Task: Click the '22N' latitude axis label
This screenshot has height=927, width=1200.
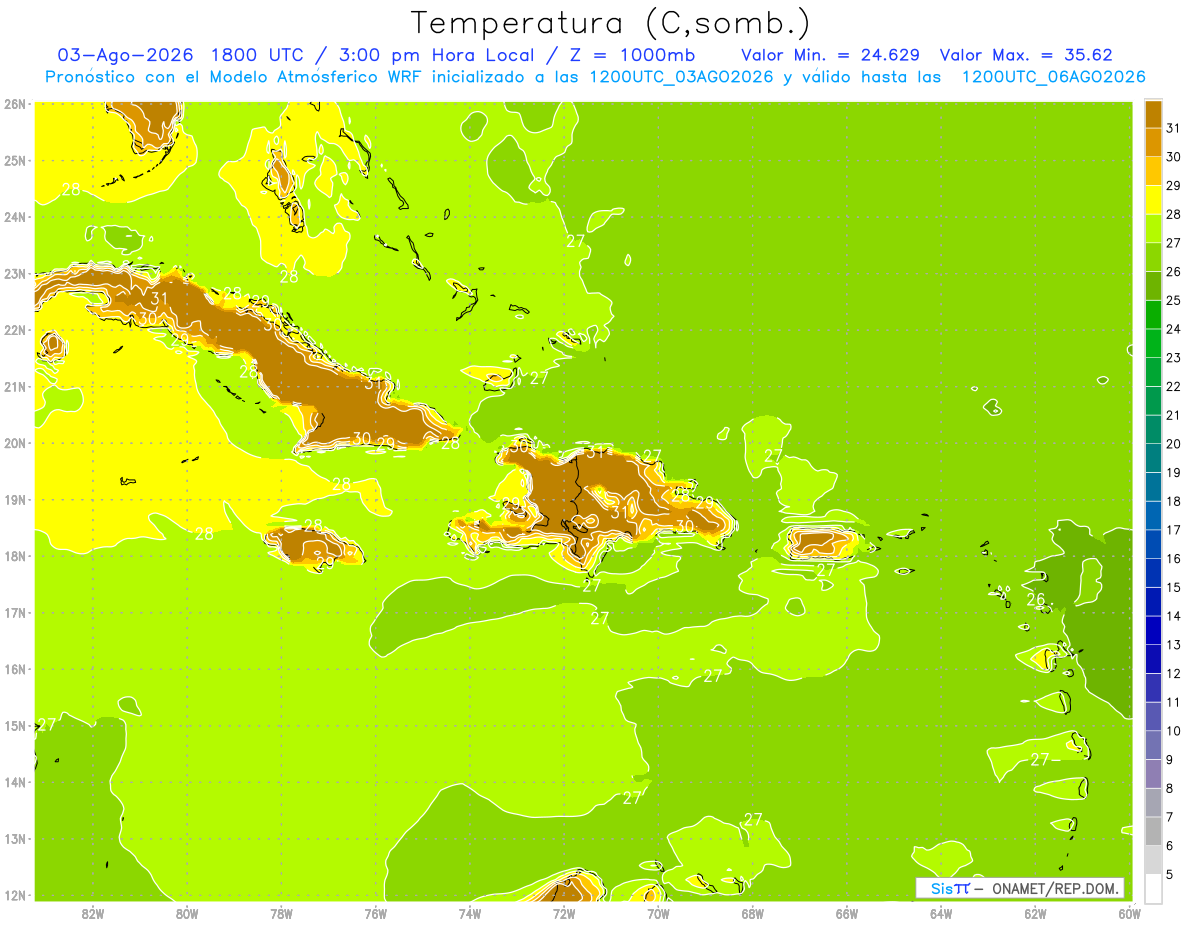Action: pyautogui.click(x=15, y=330)
